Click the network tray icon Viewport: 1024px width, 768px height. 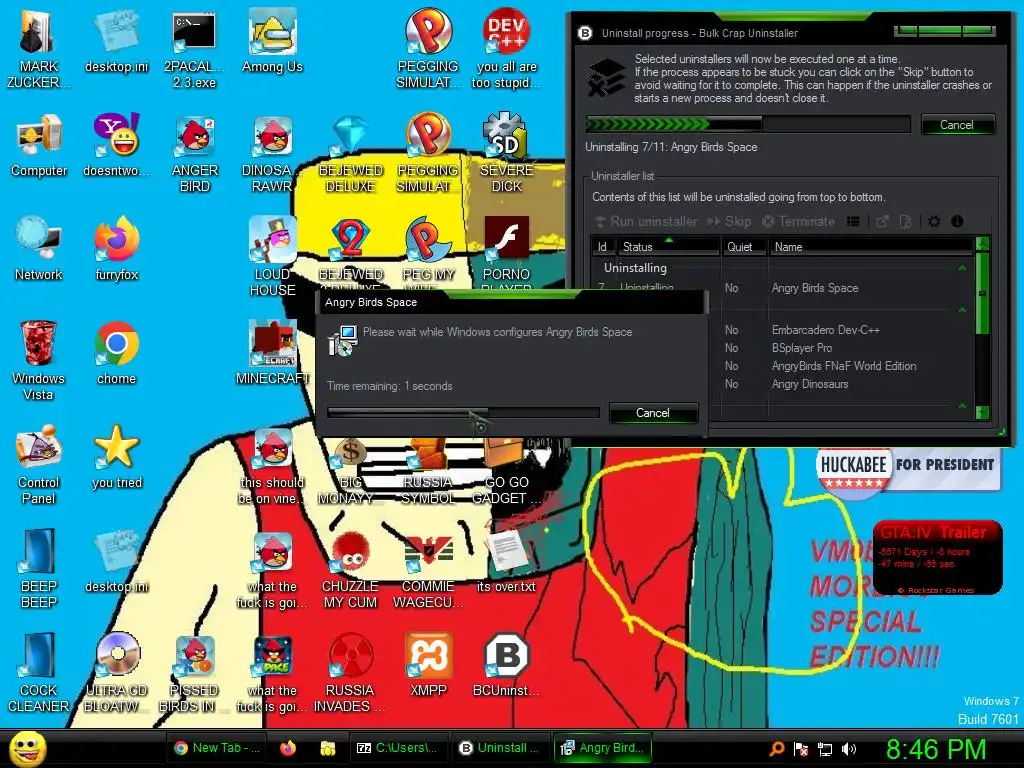[x=825, y=749]
